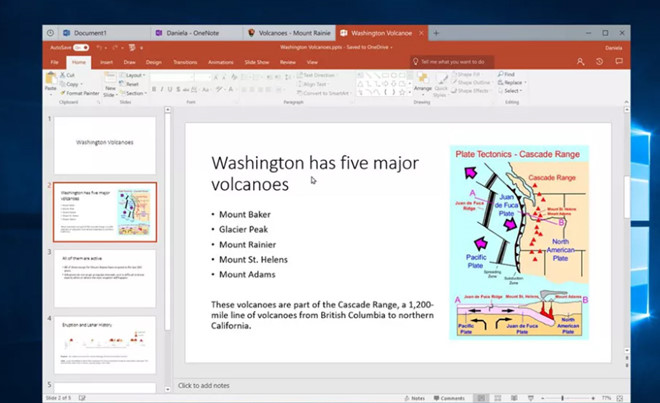660x403 pixels.
Task: Click the Reset slide button
Action: tap(132, 84)
